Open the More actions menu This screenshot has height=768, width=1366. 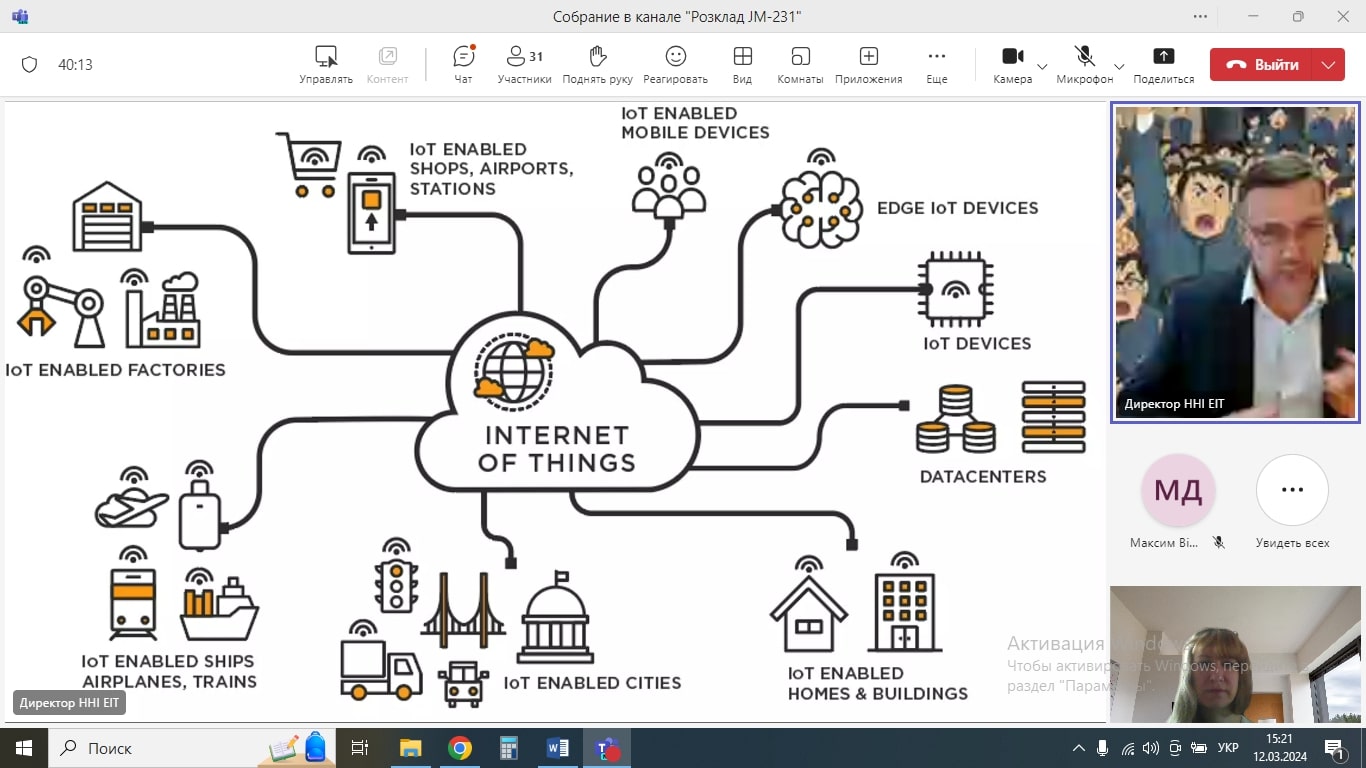point(936,65)
